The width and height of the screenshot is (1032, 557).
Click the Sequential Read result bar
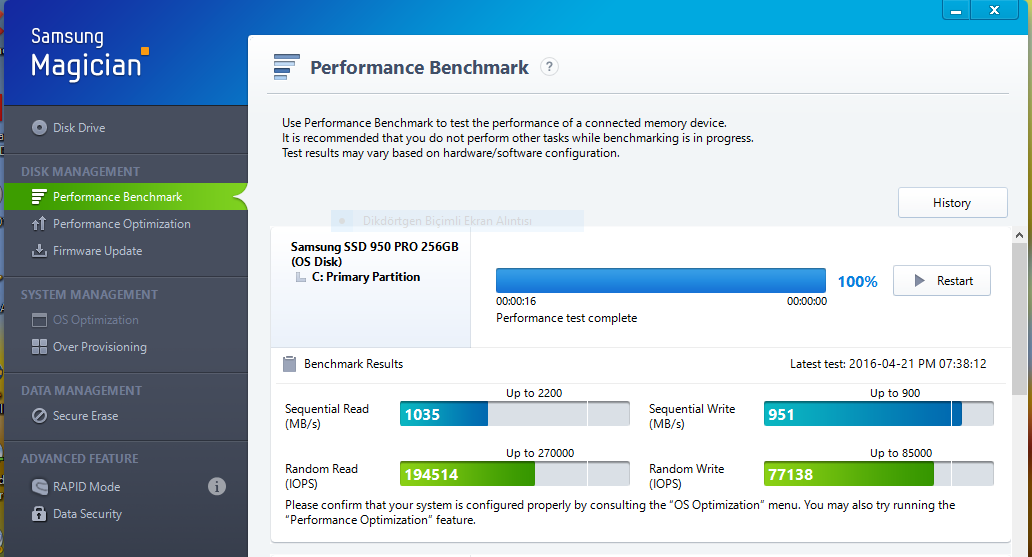[515, 414]
